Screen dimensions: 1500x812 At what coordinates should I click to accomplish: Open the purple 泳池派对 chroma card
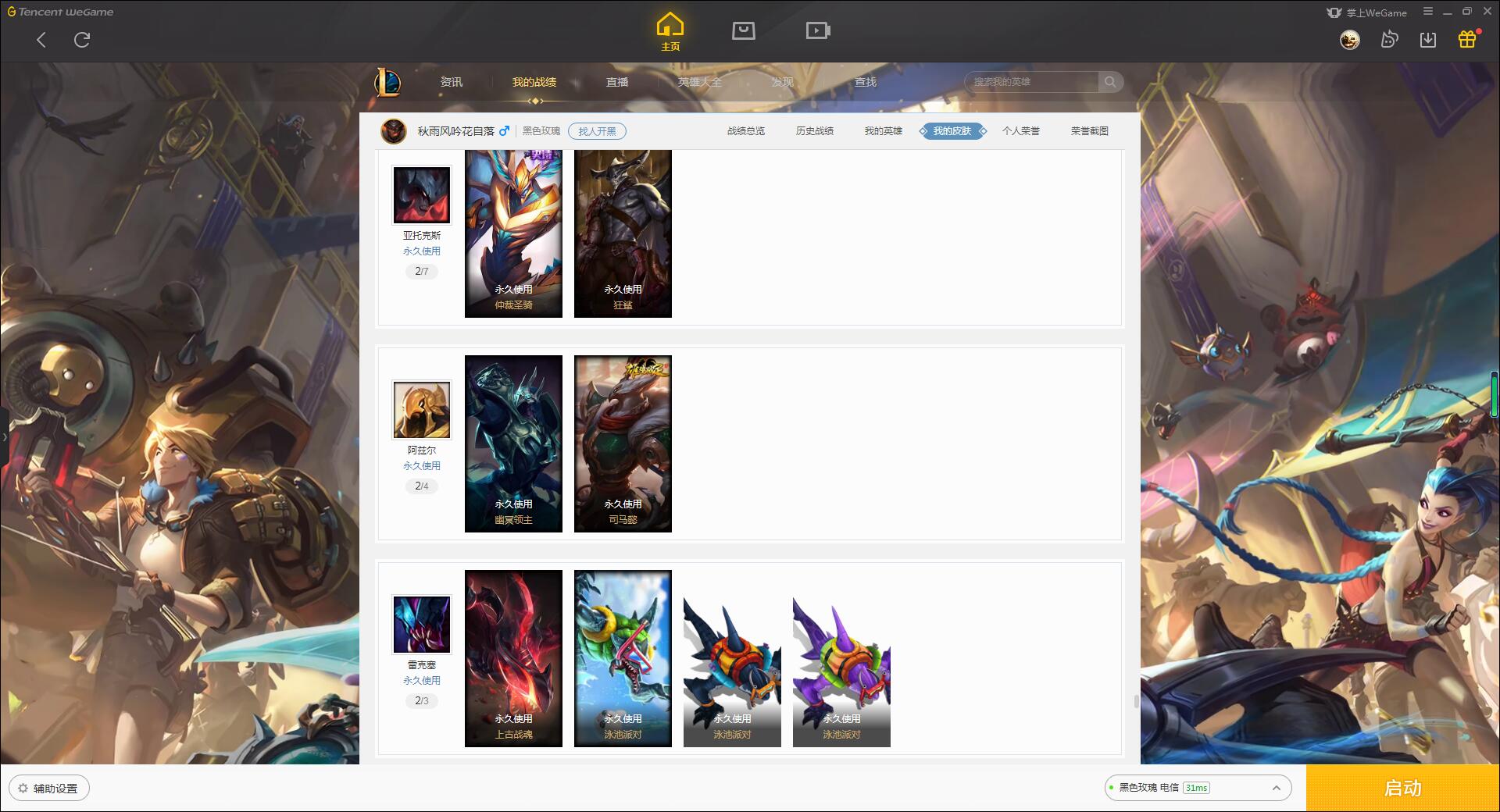[841, 671]
